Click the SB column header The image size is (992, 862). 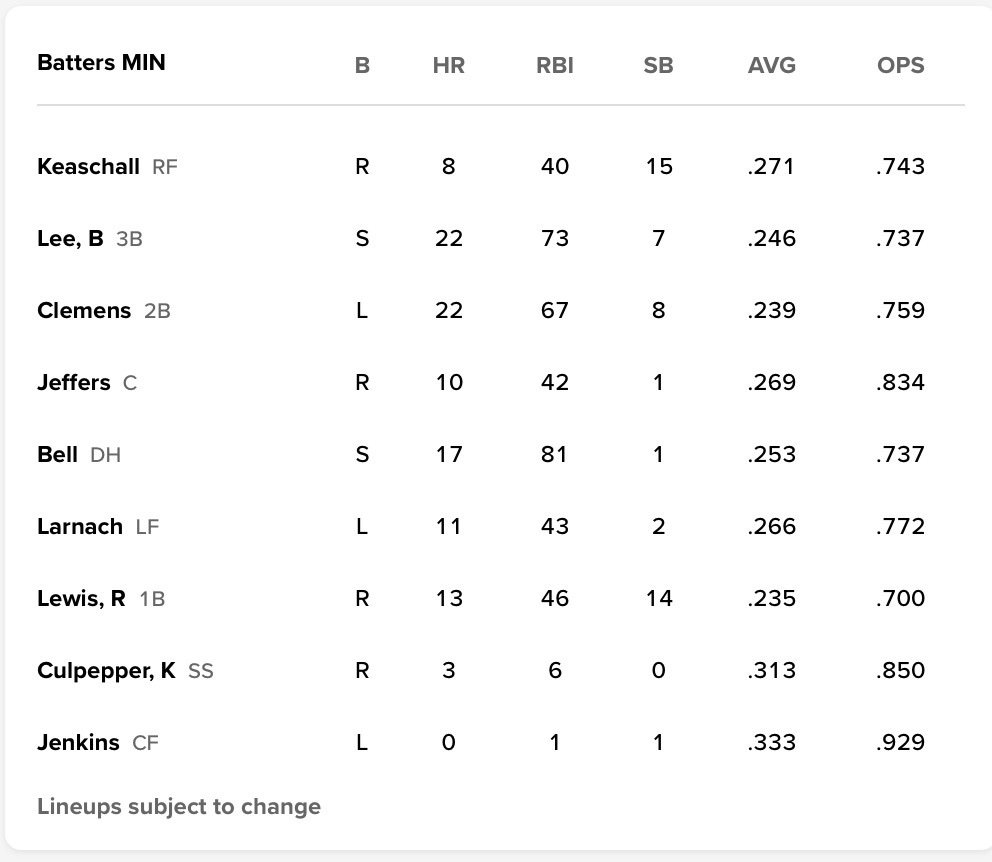coord(658,65)
